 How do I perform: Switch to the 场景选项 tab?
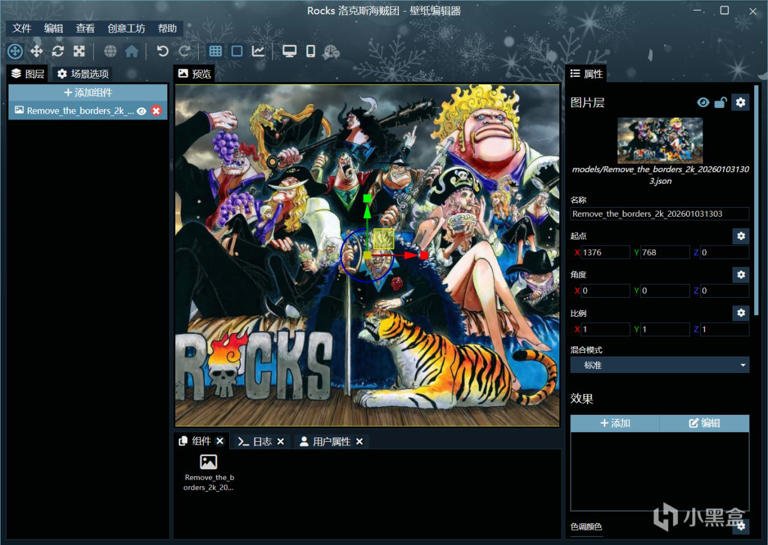coord(83,74)
